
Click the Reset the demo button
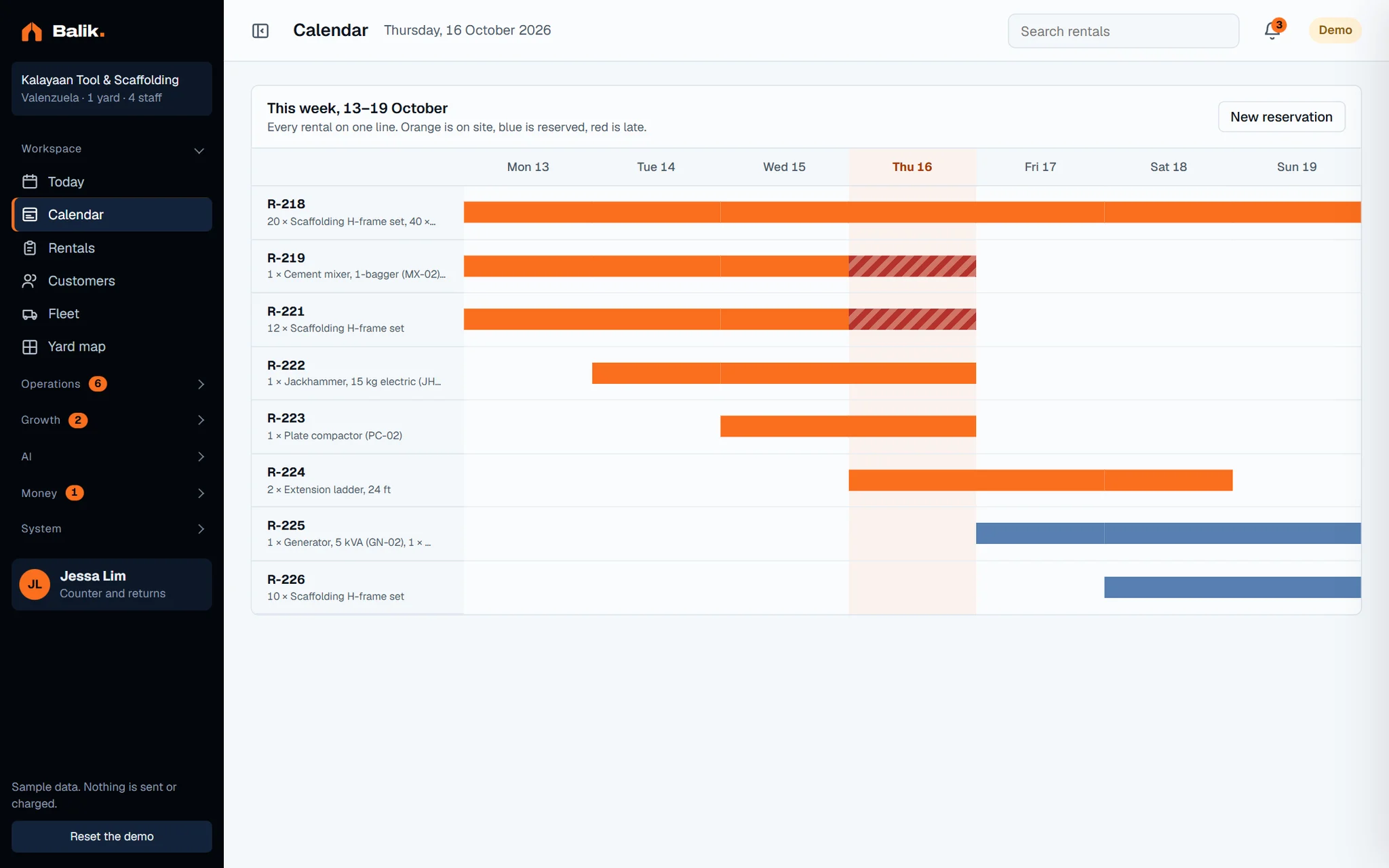(x=112, y=836)
